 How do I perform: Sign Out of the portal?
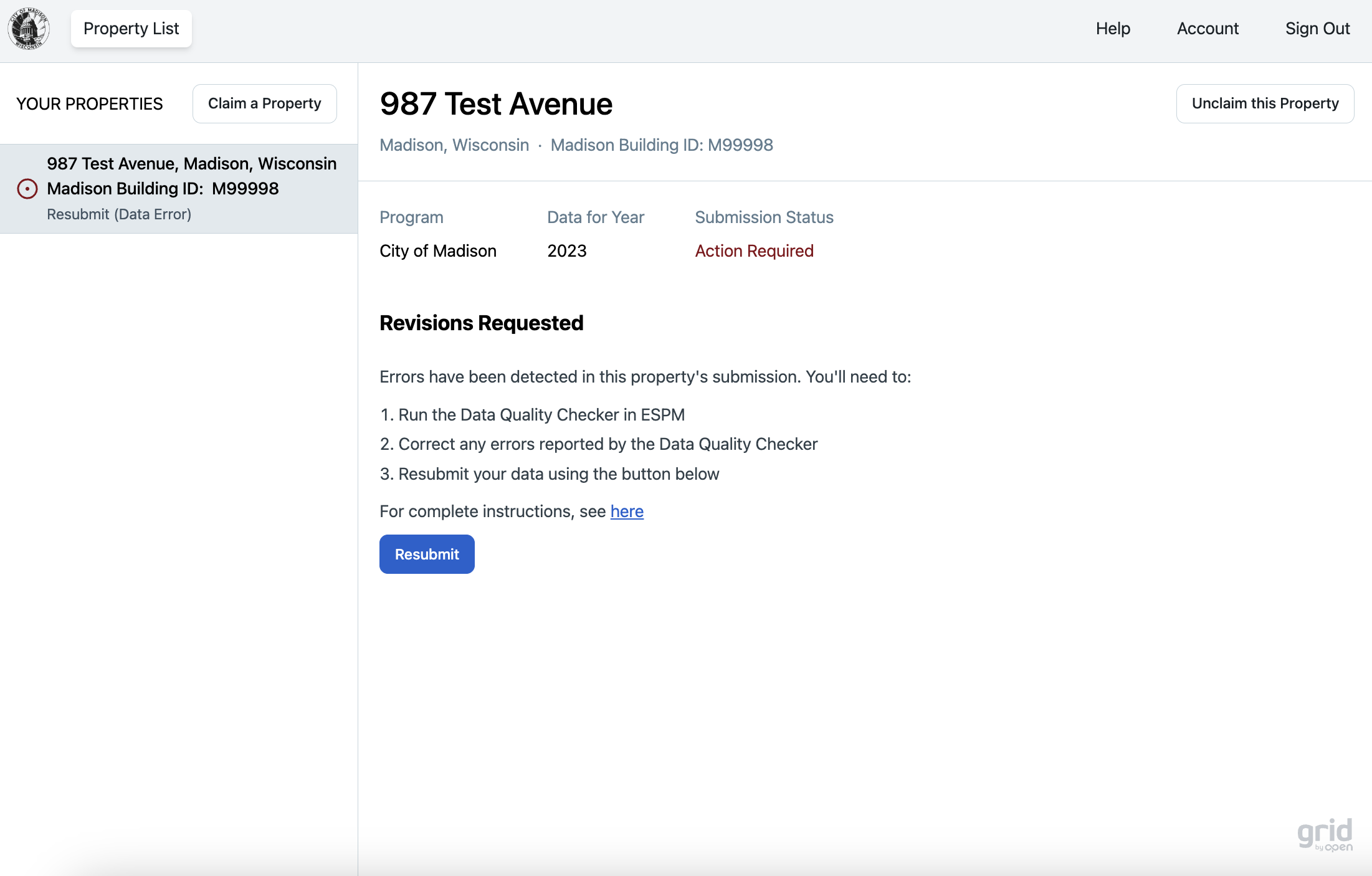1317,29
